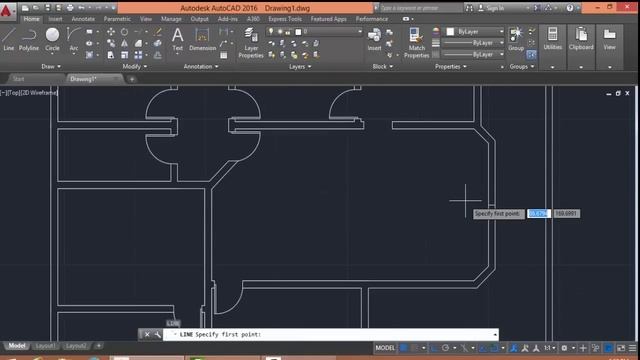Toggle 2D object snap in status bar
This screenshot has height=360, width=640.
494,348
